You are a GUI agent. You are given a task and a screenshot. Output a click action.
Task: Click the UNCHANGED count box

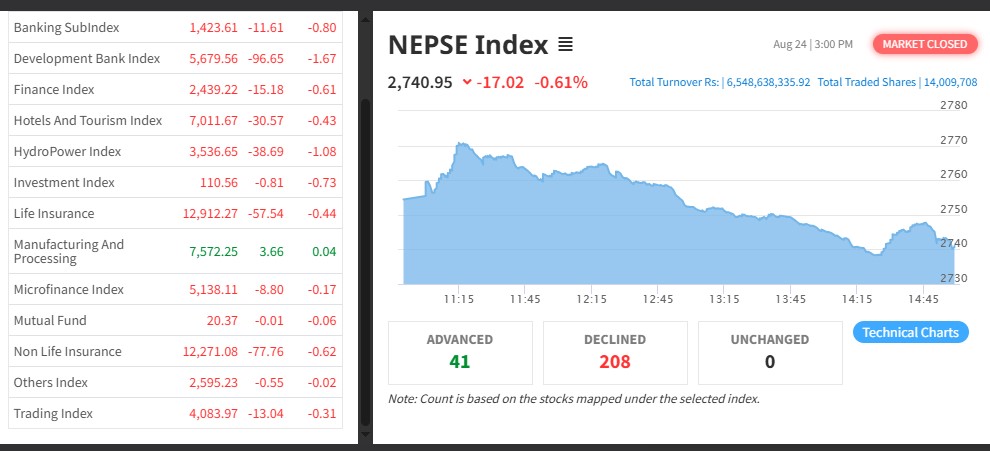770,352
